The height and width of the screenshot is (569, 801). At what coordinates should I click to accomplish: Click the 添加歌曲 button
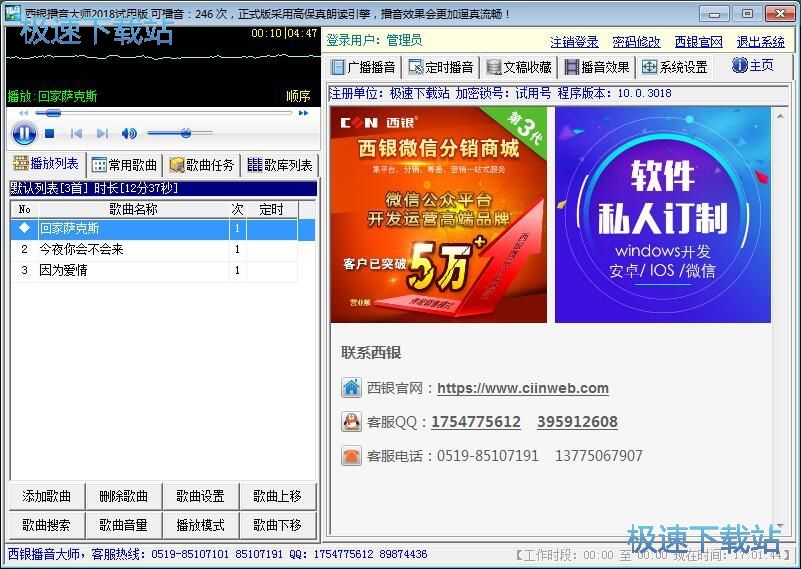47,496
